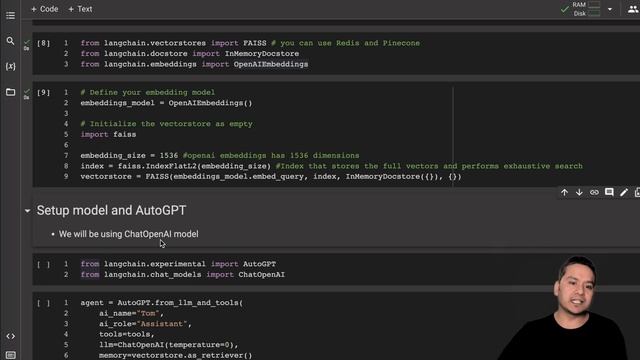Add a comment with the comment icon

609,192
